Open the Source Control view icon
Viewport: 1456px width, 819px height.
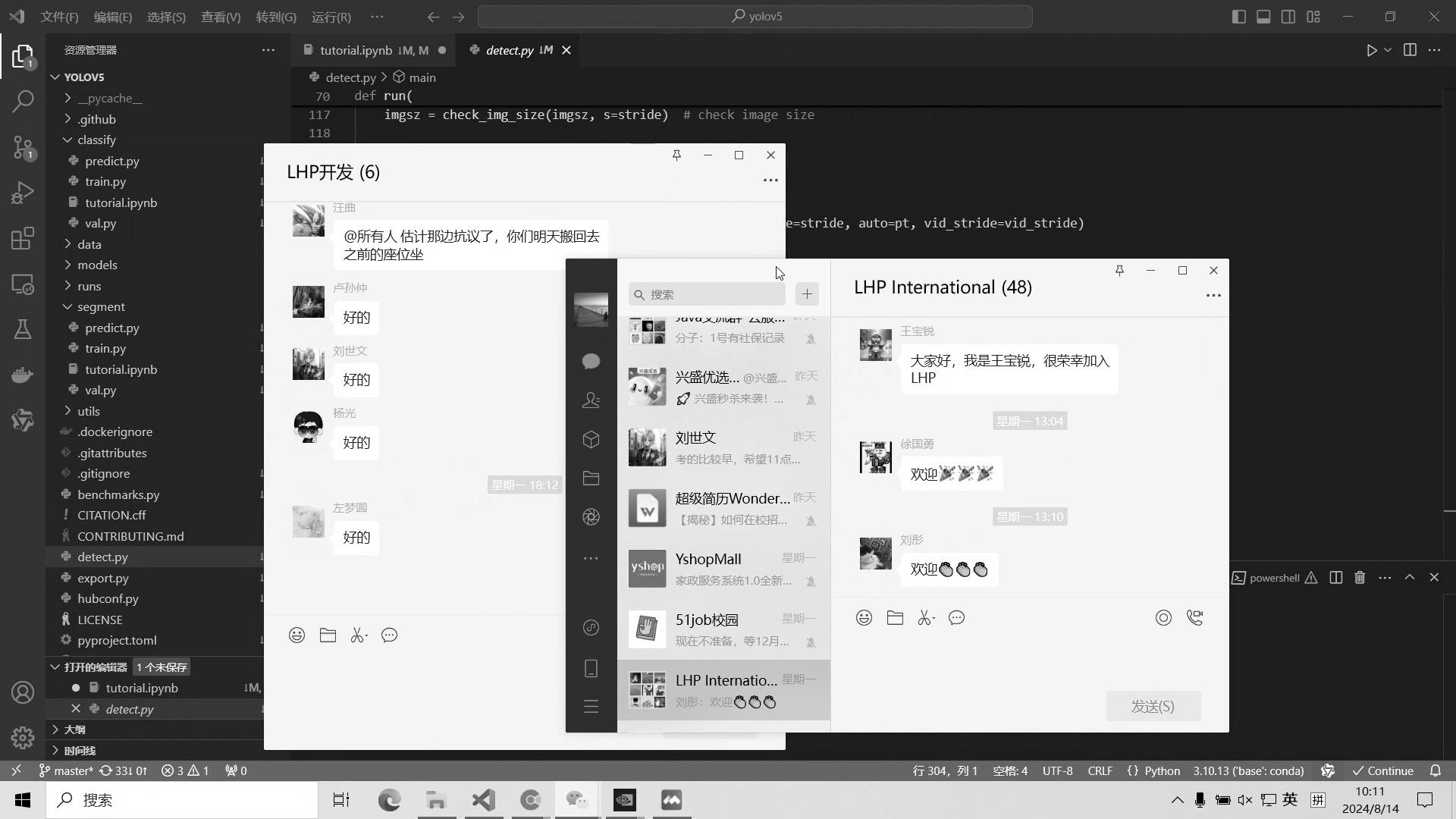click(x=23, y=147)
